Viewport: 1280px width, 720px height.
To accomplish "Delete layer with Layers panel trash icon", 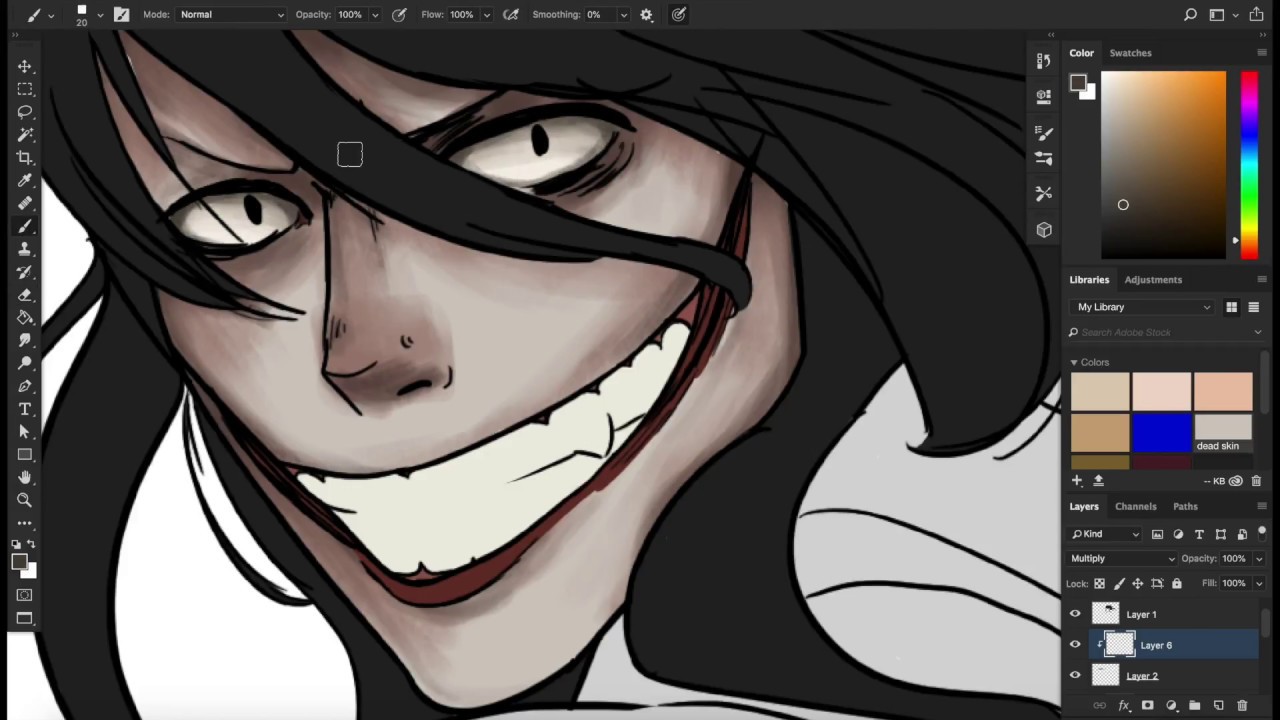I will coord(1243,705).
